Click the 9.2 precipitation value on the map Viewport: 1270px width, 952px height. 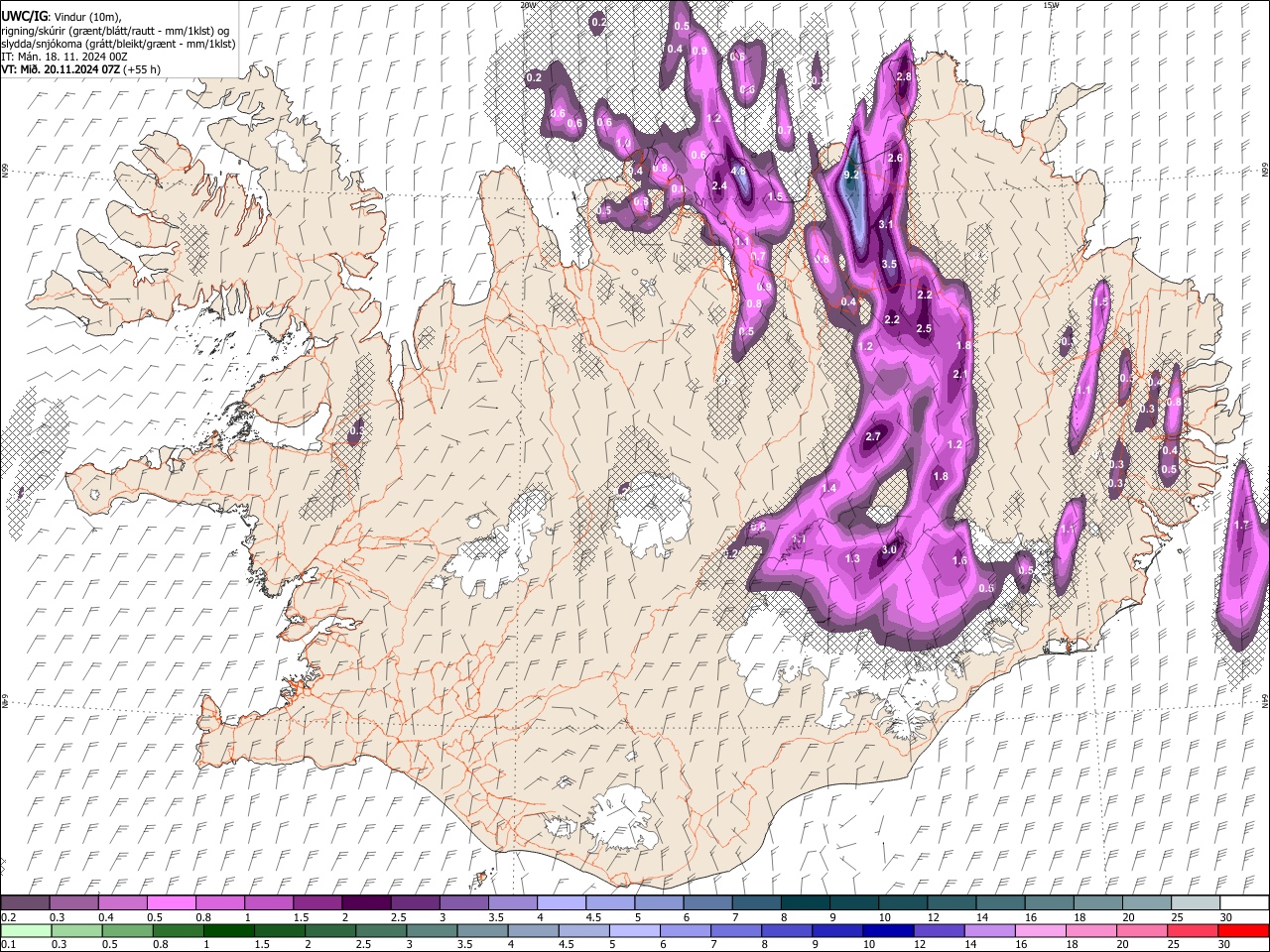coord(850,174)
